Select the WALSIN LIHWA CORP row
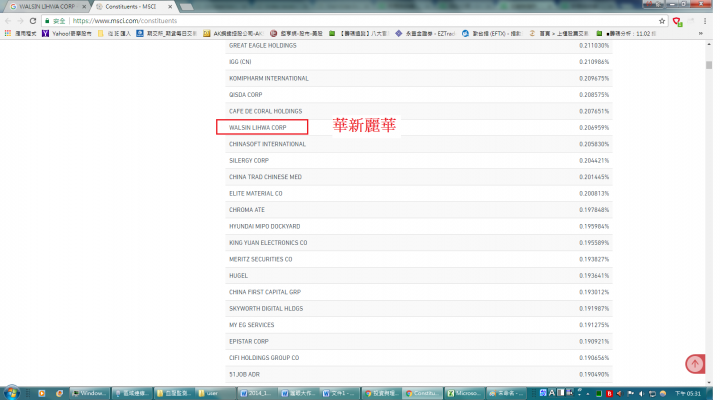 coord(419,128)
